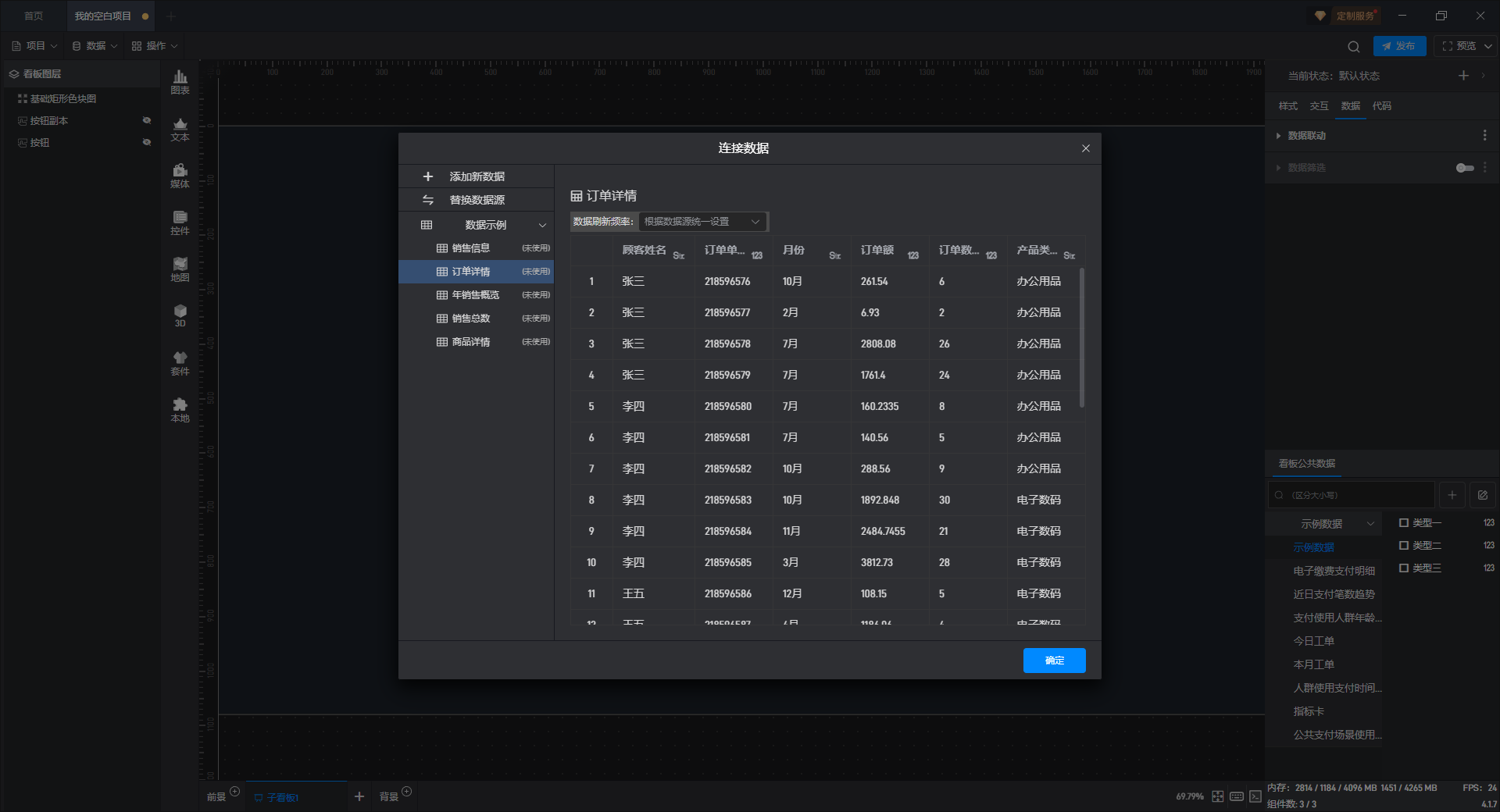Open the 媒体 media component panel
Screen dimensions: 1500x812
point(180,175)
